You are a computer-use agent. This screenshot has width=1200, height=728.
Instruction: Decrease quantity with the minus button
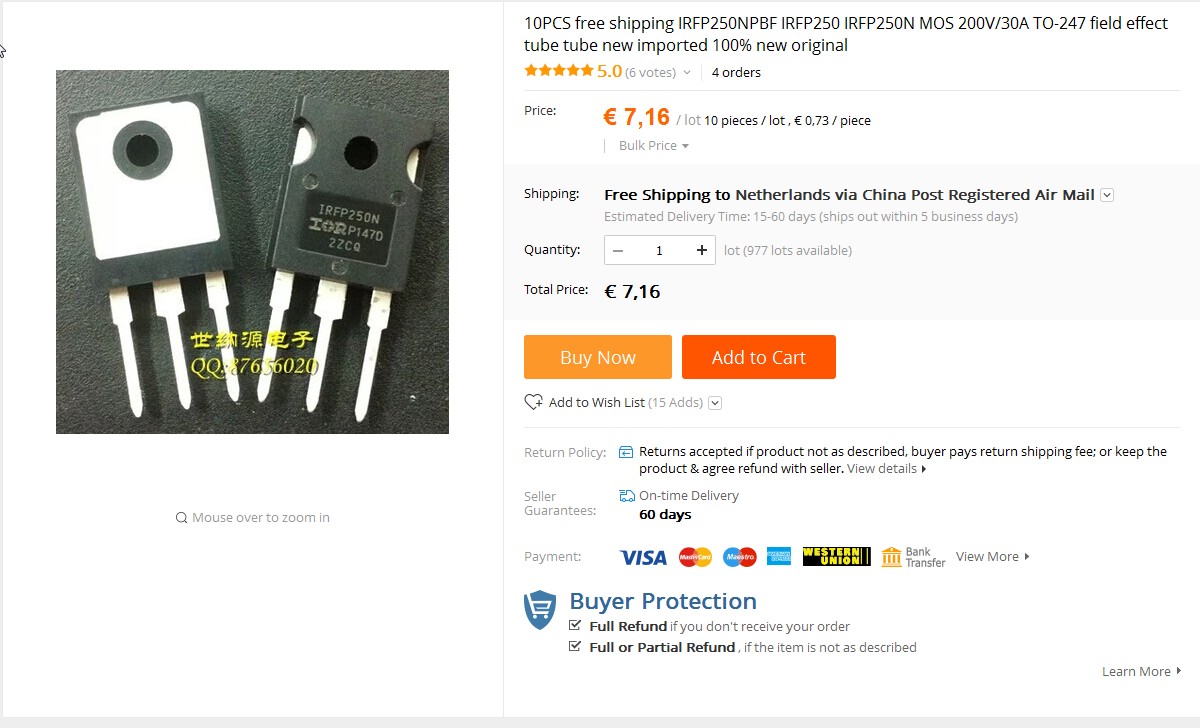point(618,250)
